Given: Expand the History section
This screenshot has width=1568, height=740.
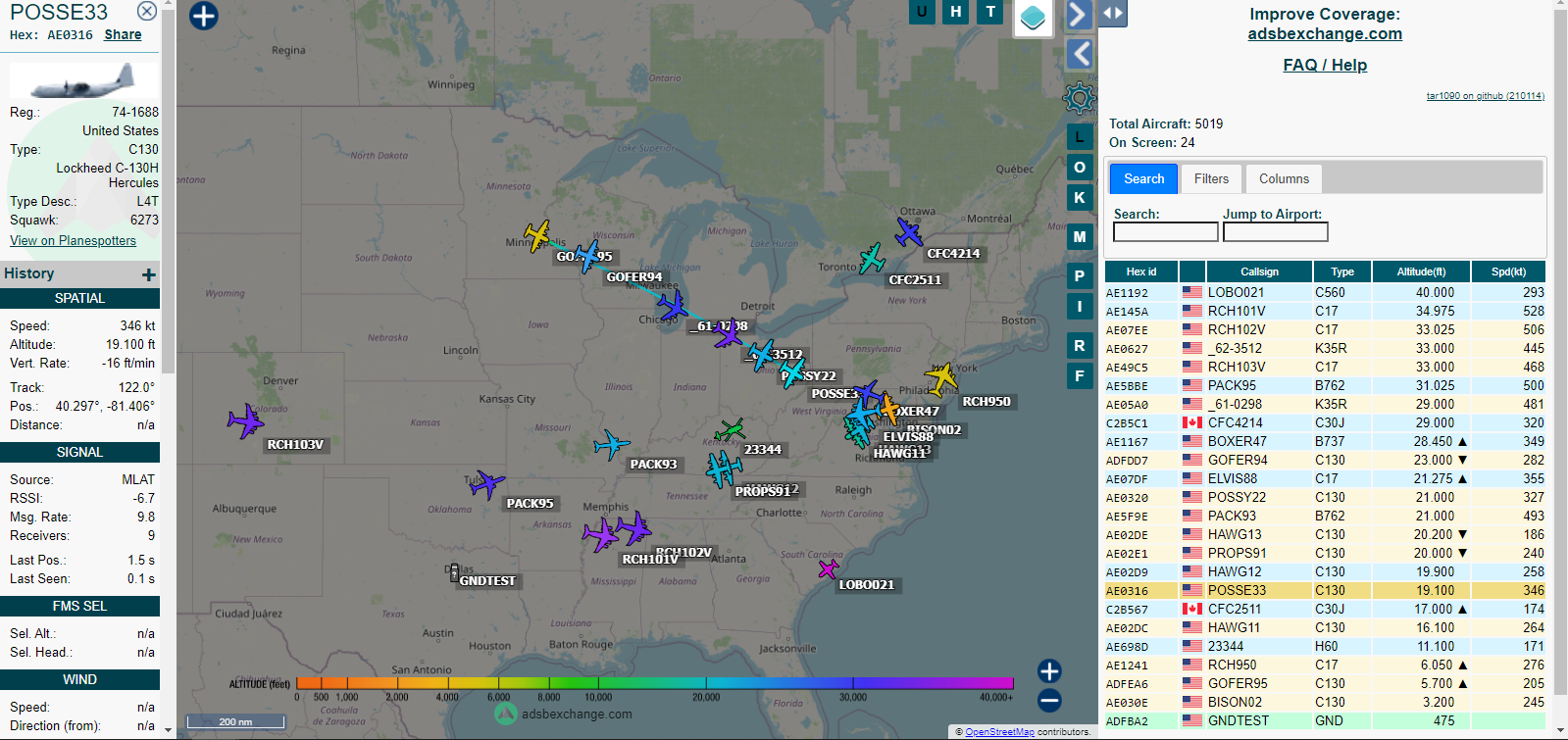Looking at the screenshot, I should pos(148,274).
